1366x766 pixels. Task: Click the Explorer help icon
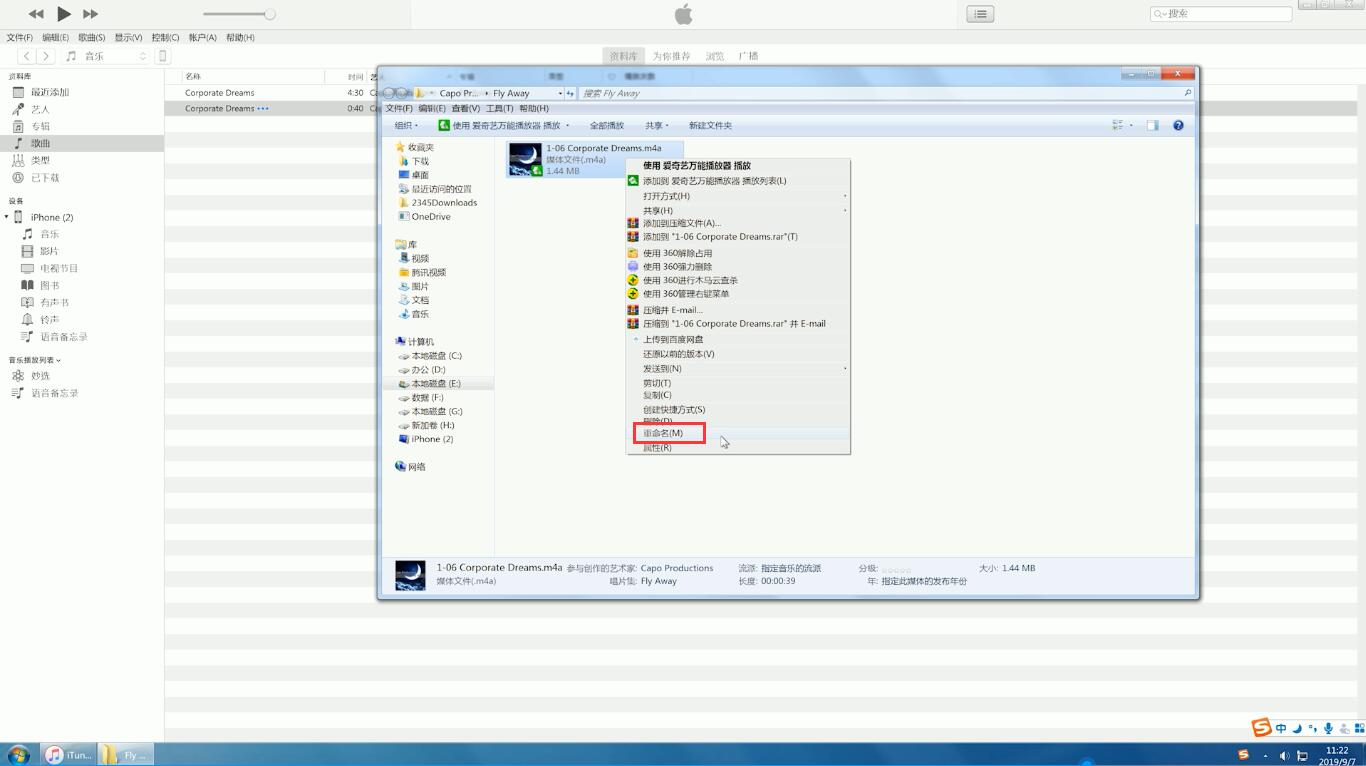[x=1178, y=125]
